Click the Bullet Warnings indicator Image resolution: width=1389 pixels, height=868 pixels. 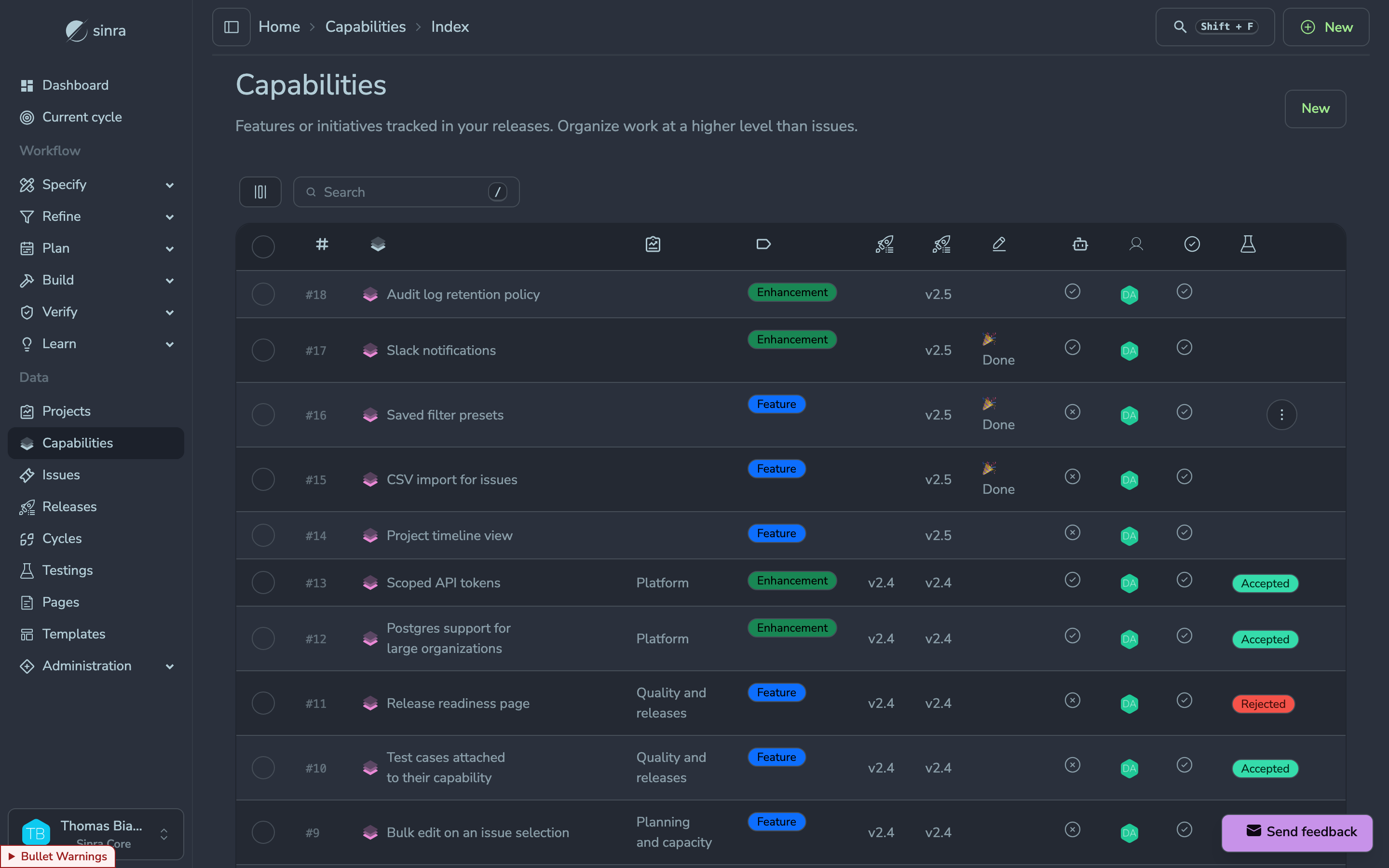(58, 856)
